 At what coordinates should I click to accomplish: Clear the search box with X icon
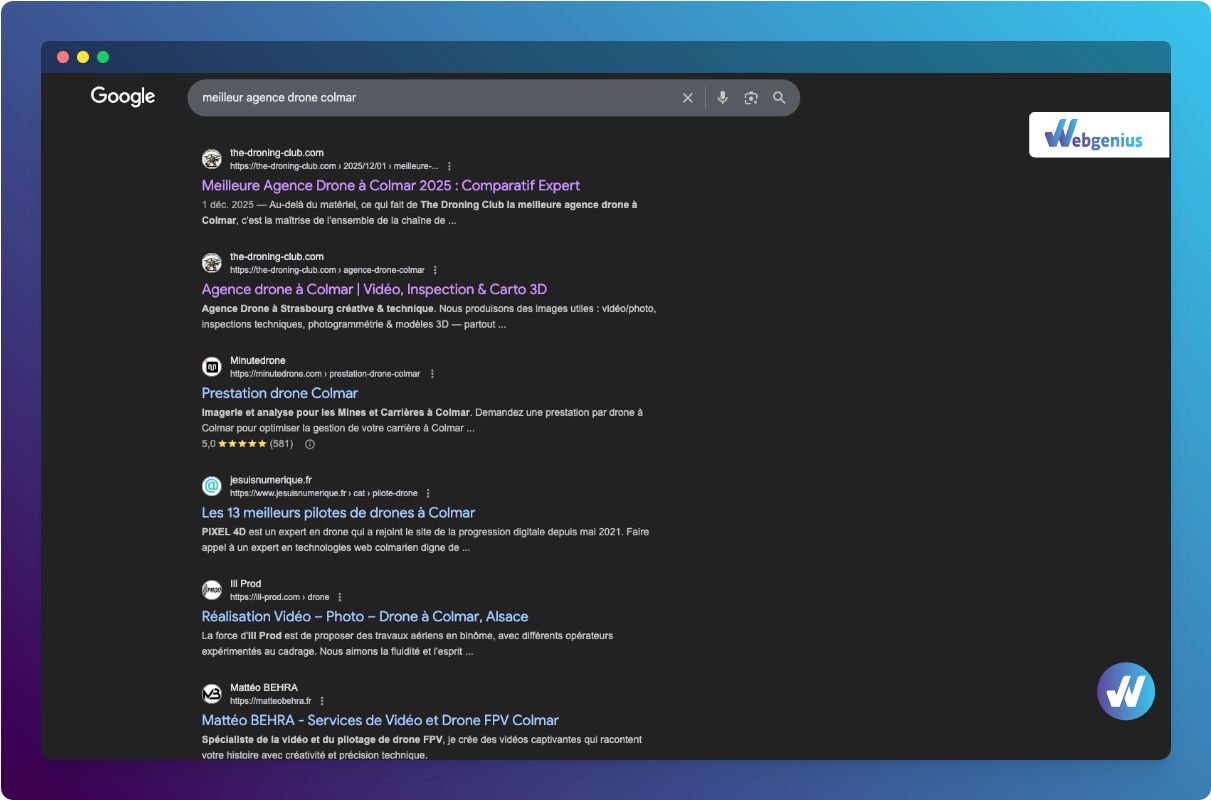687,98
